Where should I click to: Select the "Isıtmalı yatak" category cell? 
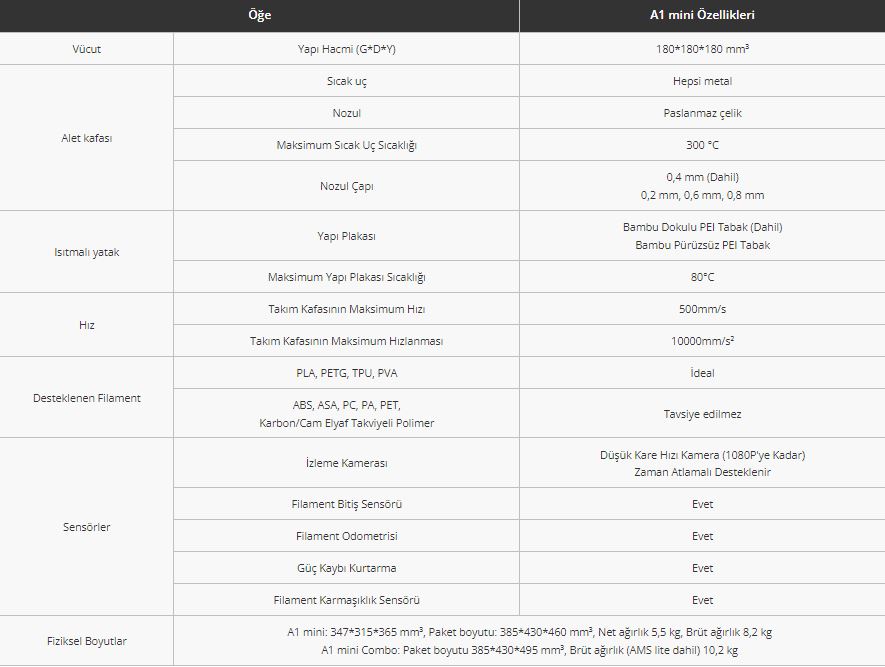tap(87, 252)
